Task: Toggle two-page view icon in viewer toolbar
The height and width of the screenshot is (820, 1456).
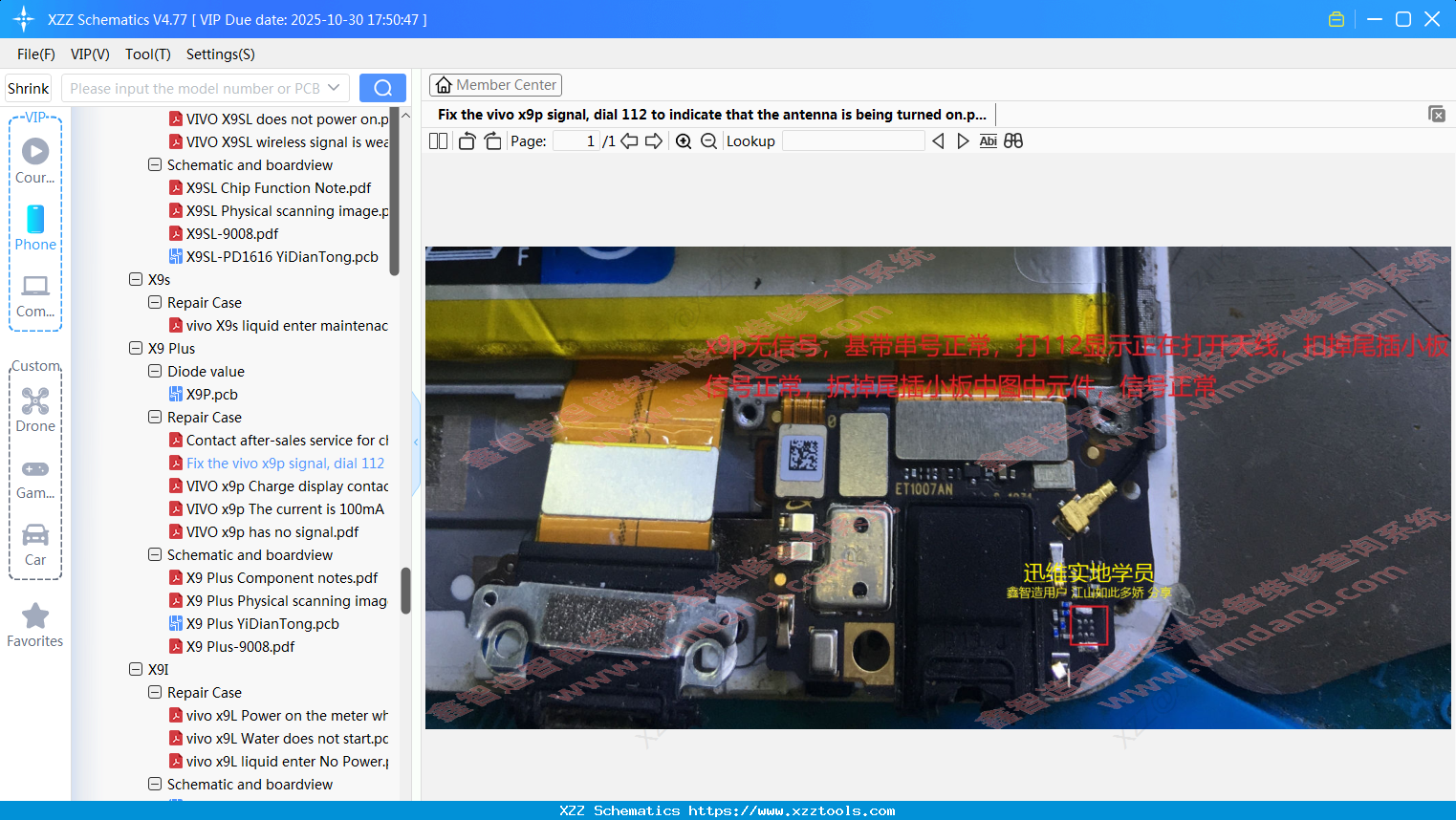Action: 438,140
